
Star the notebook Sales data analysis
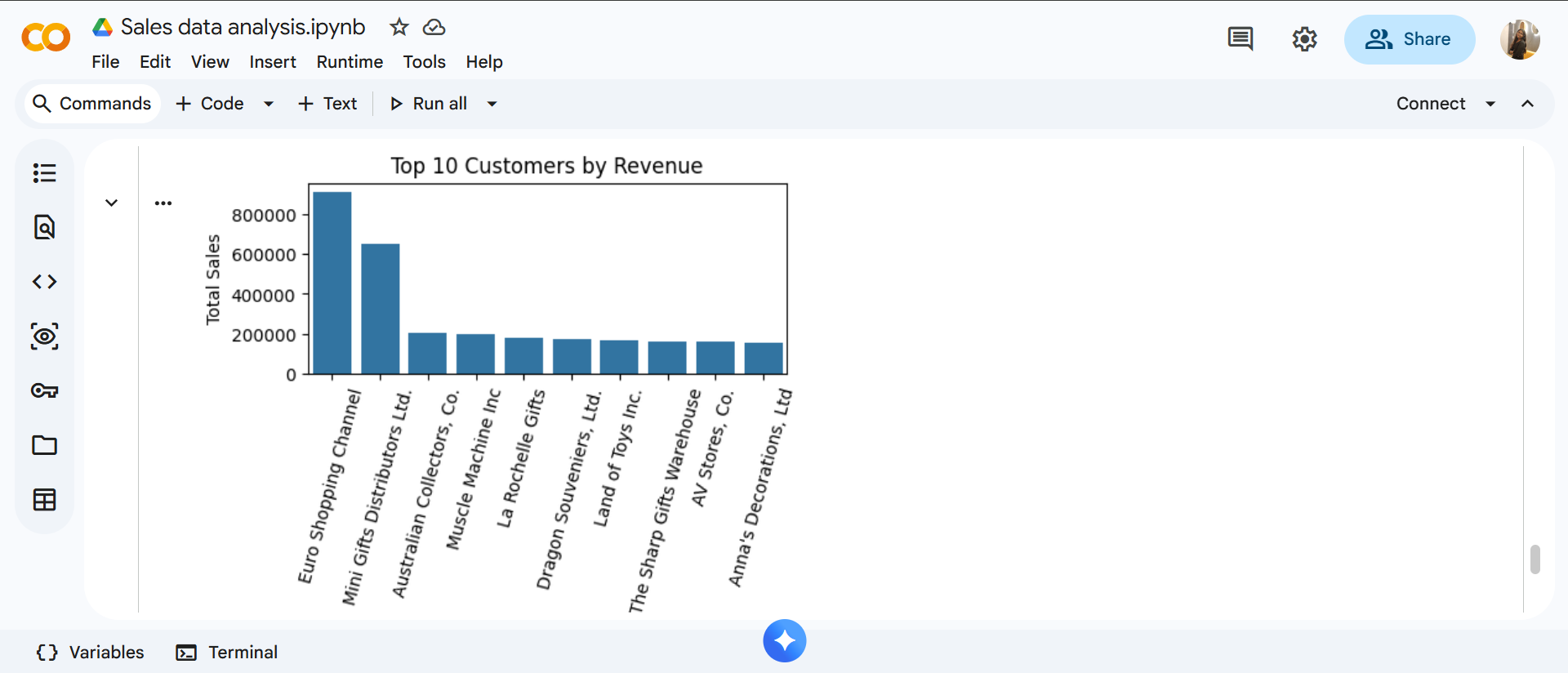399,27
